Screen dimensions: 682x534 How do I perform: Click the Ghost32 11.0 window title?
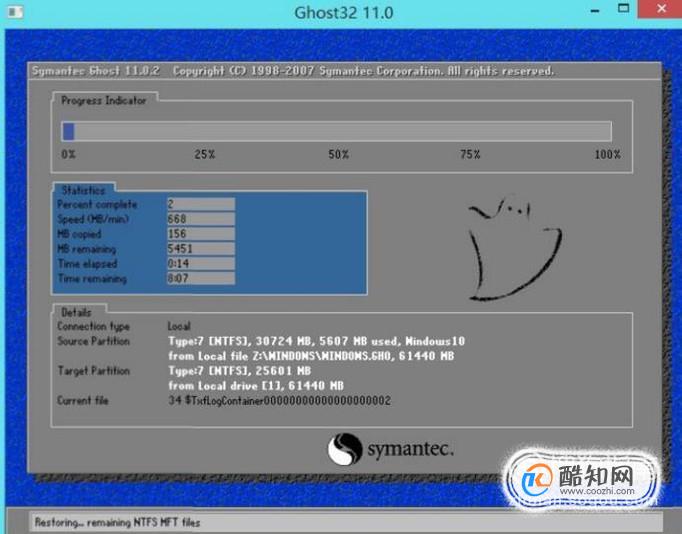coord(344,13)
